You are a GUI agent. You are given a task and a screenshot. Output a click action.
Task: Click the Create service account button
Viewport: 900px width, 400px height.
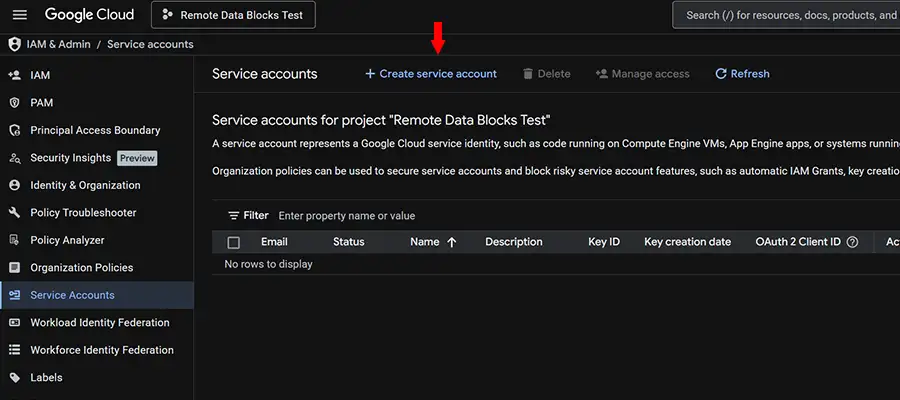tap(431, 74)
